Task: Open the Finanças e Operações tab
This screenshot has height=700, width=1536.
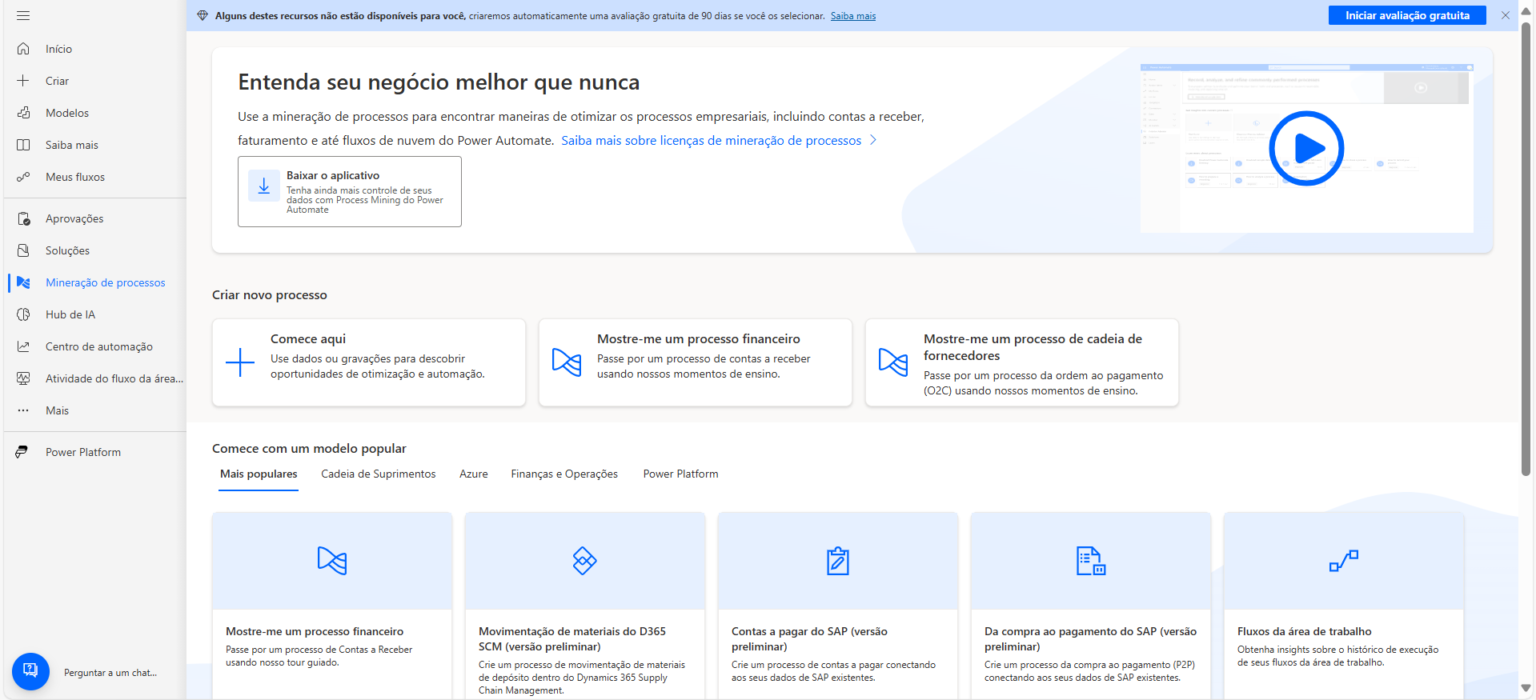Action: 564,473
